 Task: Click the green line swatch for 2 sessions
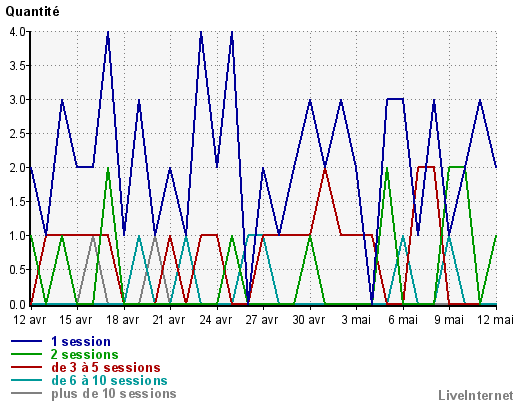pos(27,354)
